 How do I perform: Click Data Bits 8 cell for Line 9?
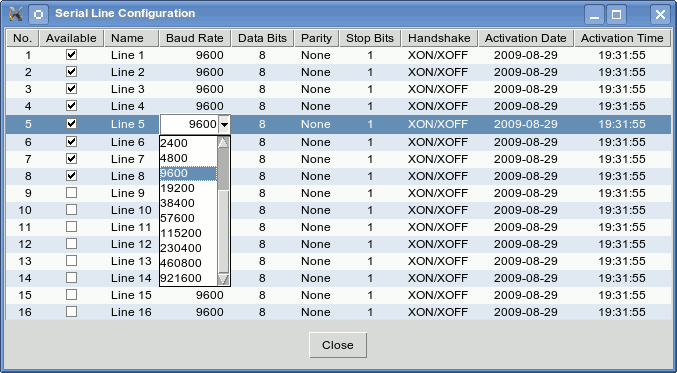263,193
